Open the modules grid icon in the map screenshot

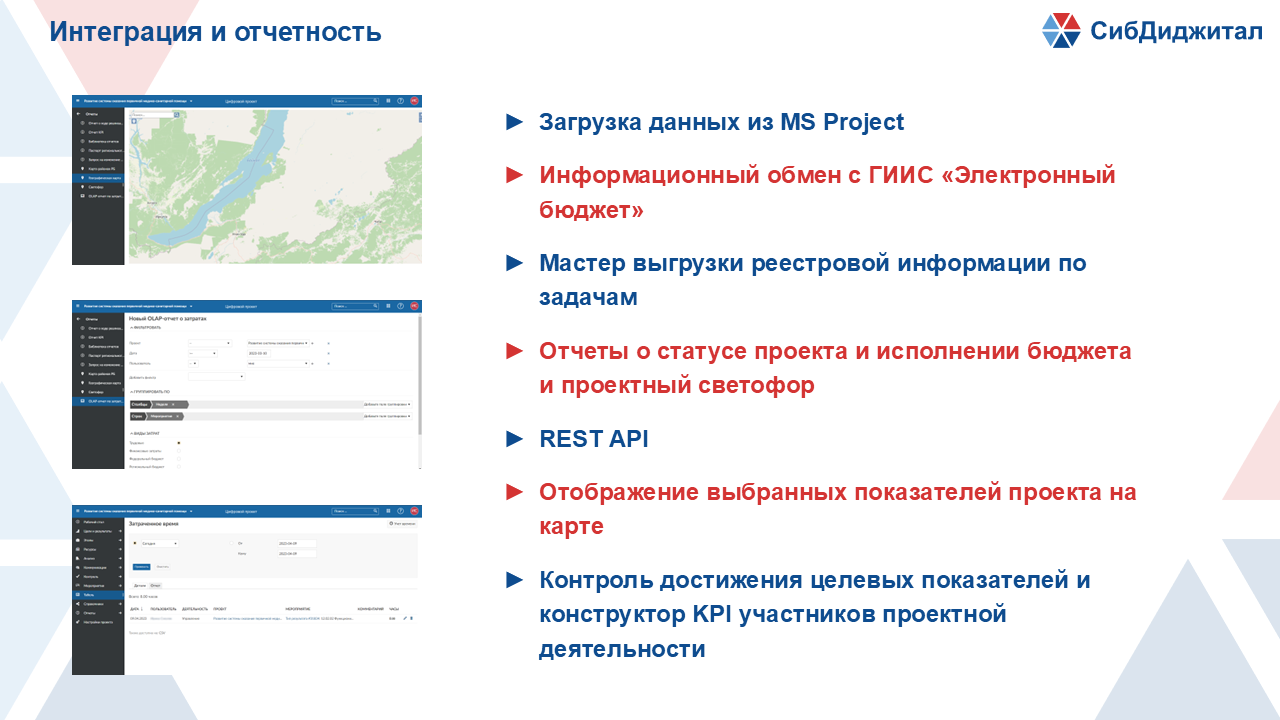(x=388, y=101)
